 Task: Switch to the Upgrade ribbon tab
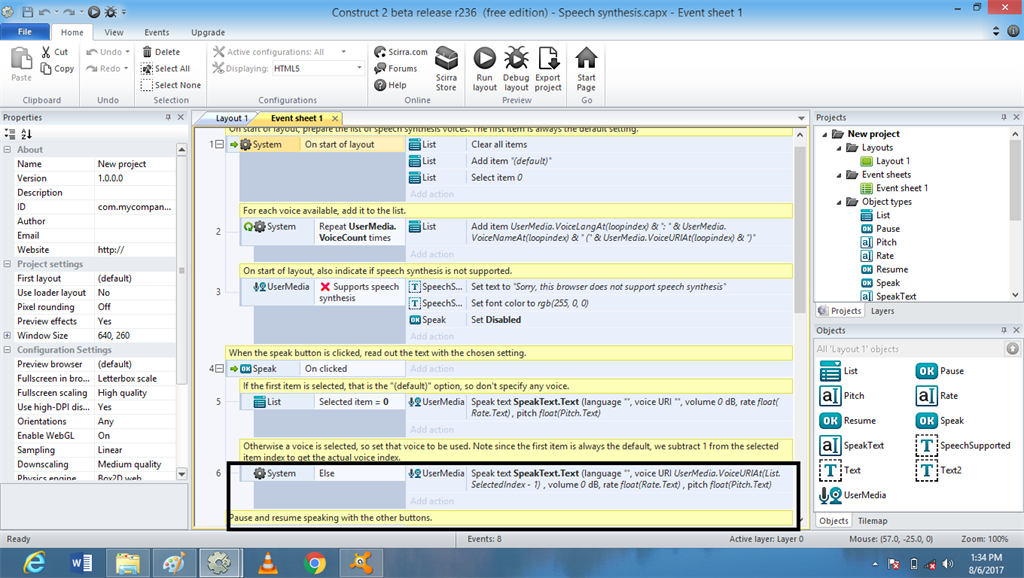(208, 32)
